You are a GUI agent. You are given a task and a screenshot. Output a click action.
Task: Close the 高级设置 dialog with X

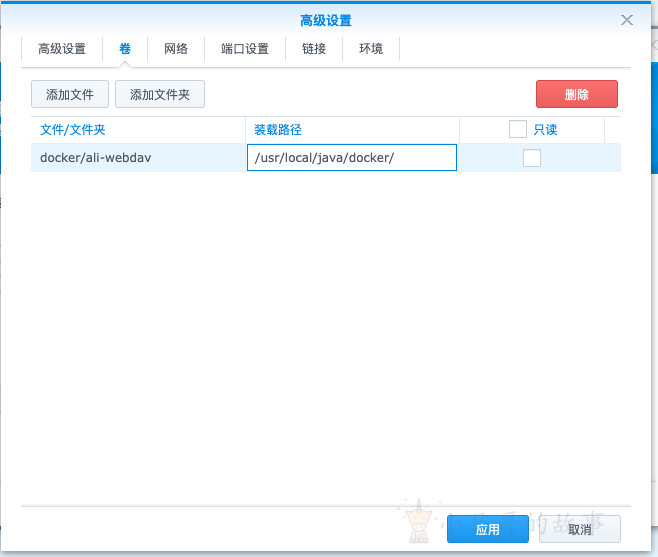click(x=627, y=20)
